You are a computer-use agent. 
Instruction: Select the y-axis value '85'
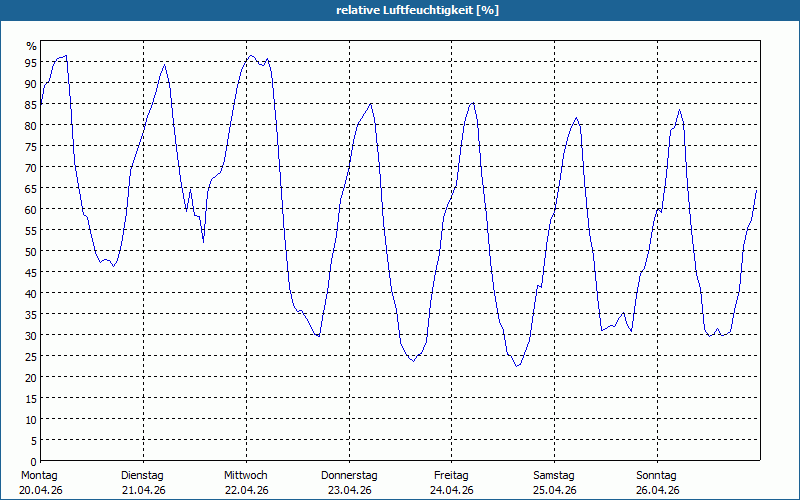pyautogui.click(x=31, y=105)
